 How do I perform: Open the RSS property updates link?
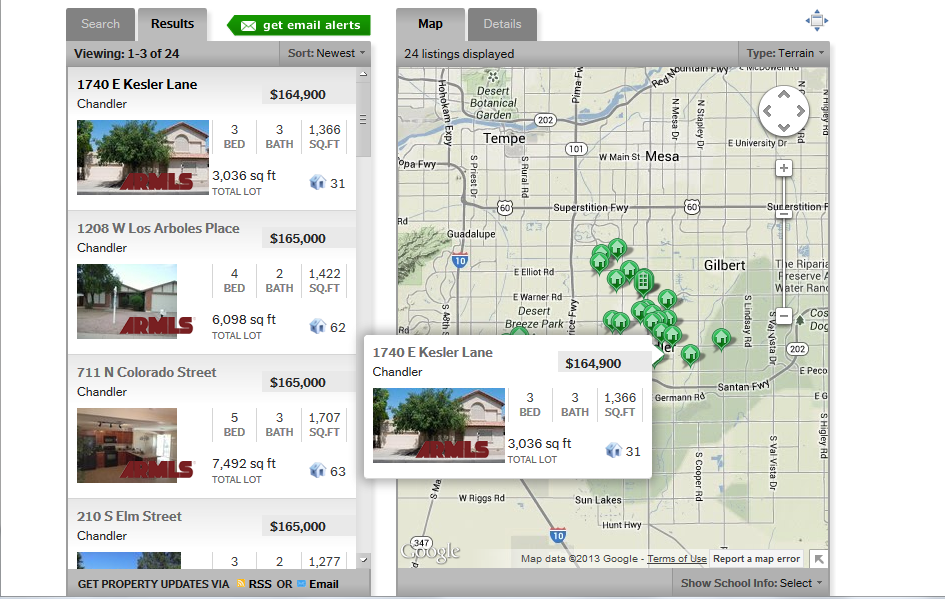(260, 584)
